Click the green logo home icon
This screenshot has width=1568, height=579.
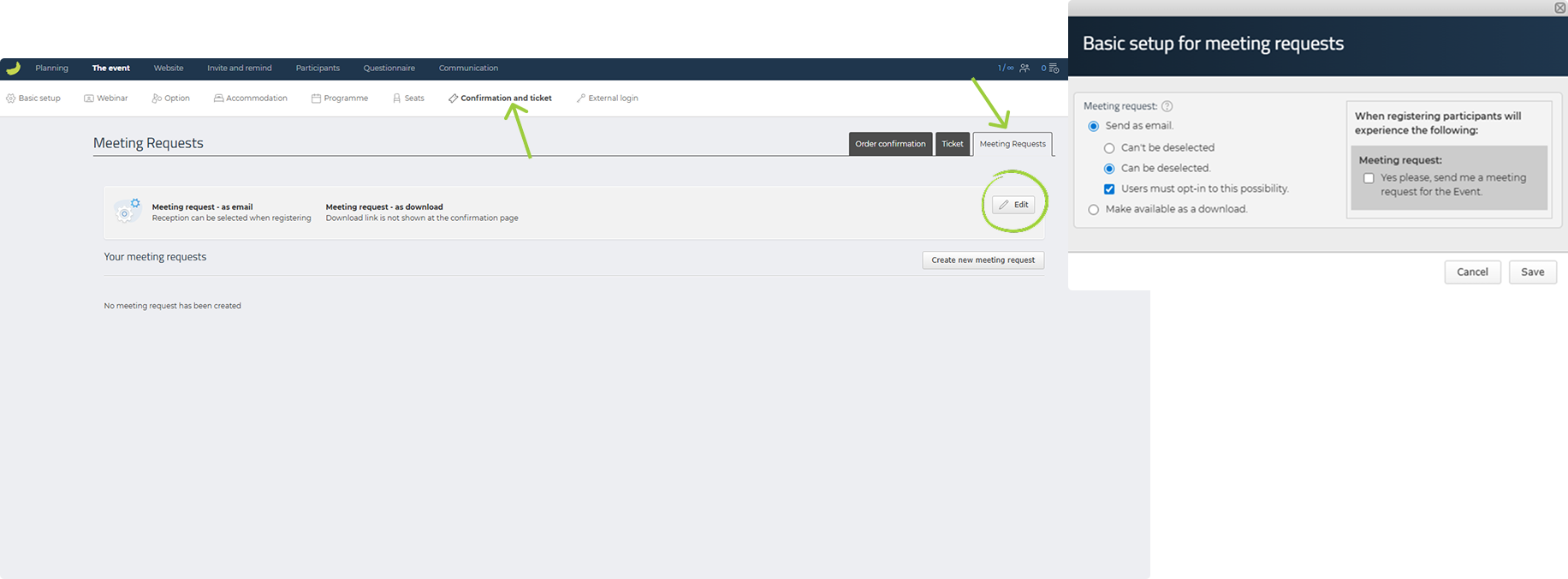13,69
